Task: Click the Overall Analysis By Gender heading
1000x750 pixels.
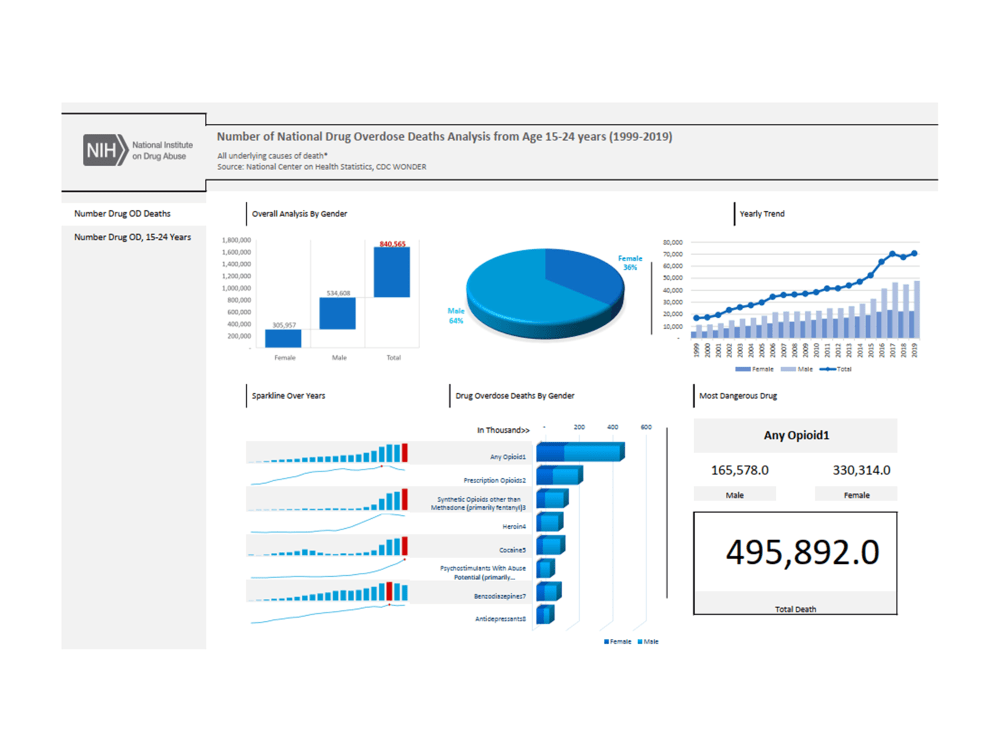Action: 299,214
